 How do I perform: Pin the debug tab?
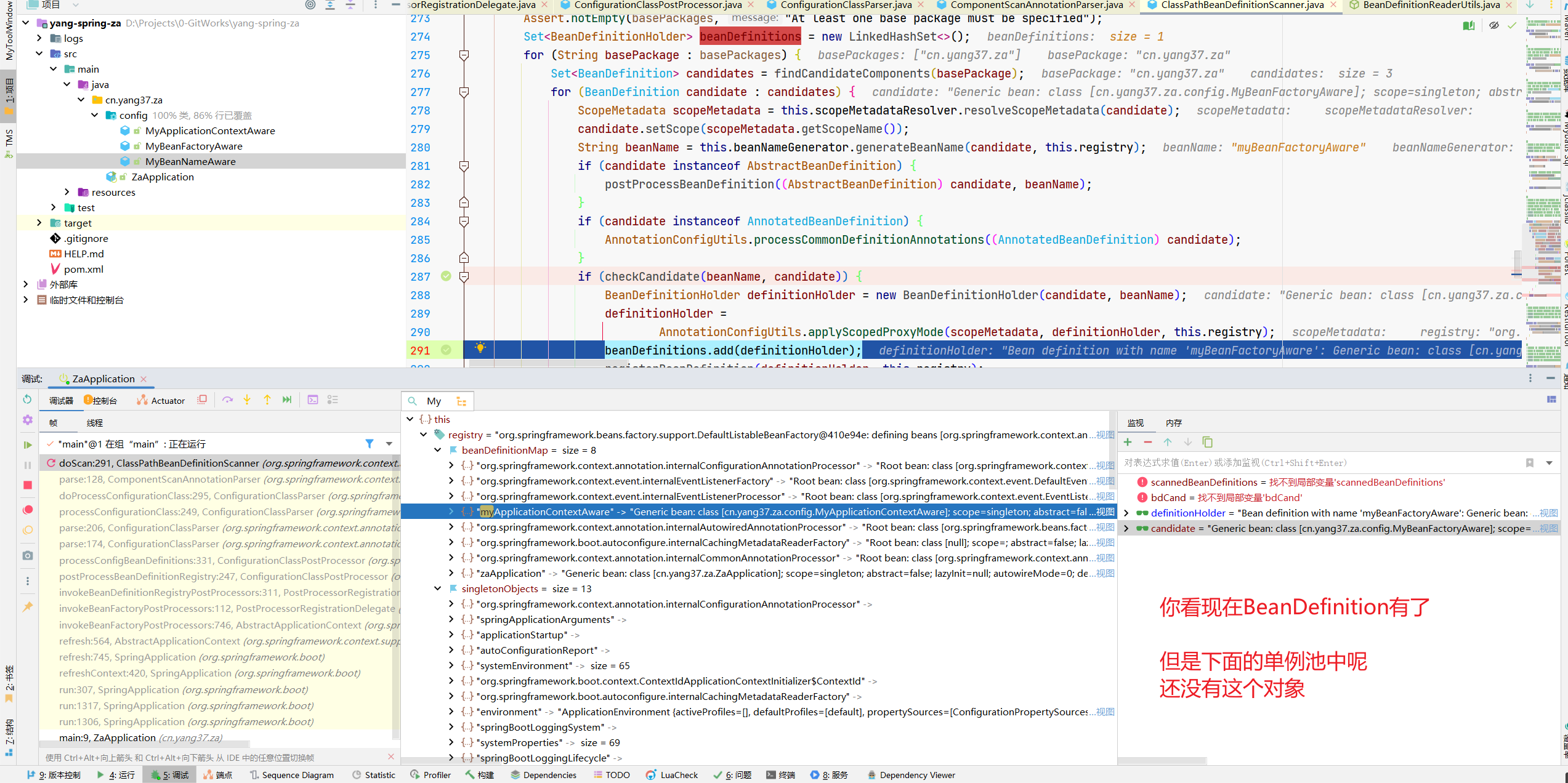point(27,607)
